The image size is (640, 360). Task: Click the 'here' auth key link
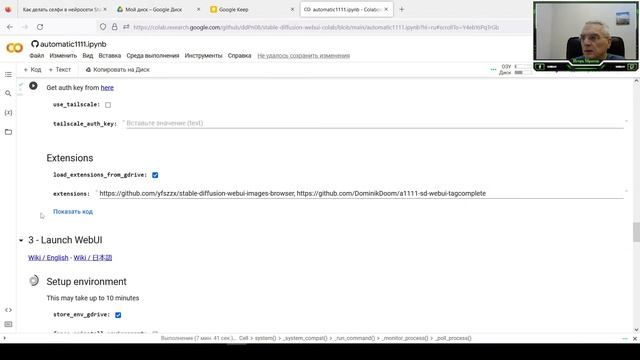click(x=107, y=88)
